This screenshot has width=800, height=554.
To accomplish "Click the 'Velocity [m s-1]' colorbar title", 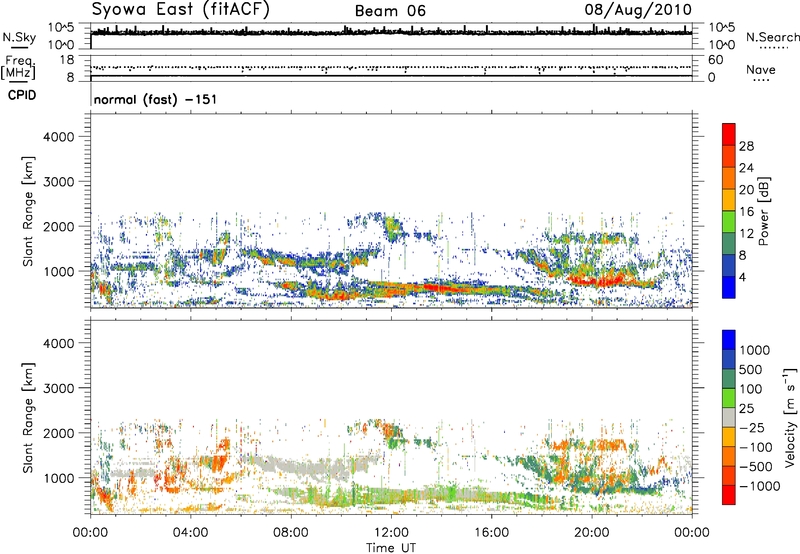I will pos(790,417).
